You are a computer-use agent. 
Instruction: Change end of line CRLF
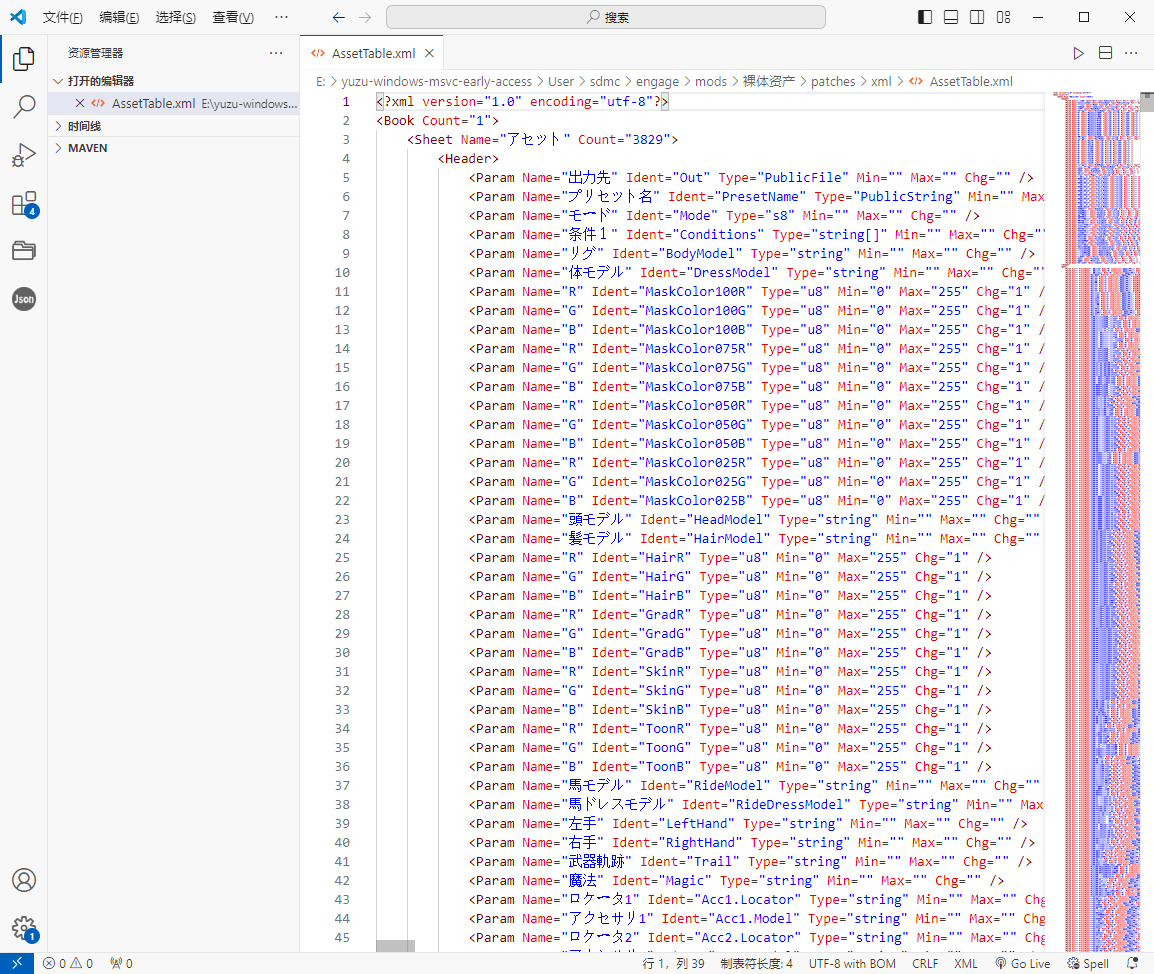point(924,963)
